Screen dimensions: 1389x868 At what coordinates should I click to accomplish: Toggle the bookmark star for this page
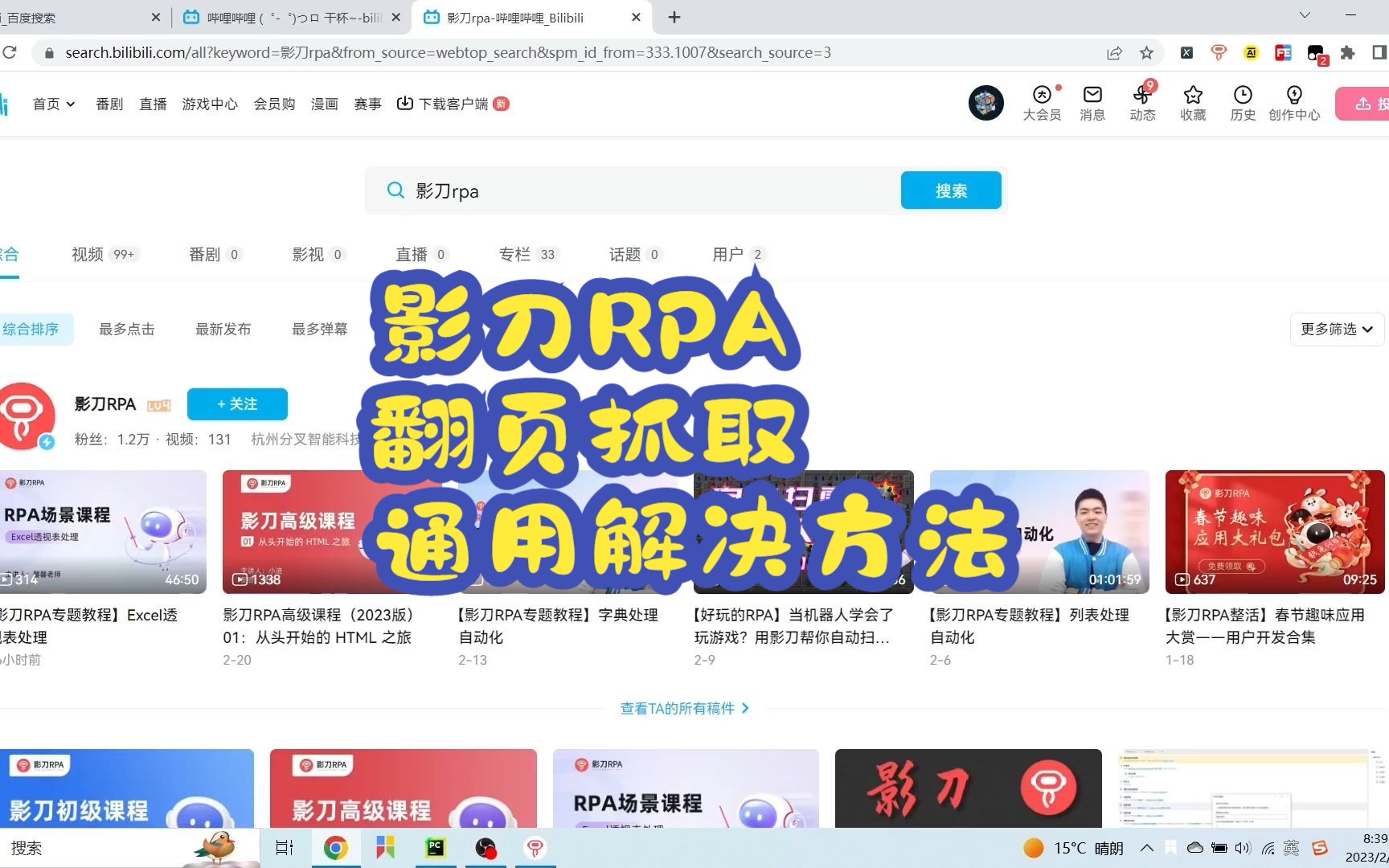[1146, 52]
